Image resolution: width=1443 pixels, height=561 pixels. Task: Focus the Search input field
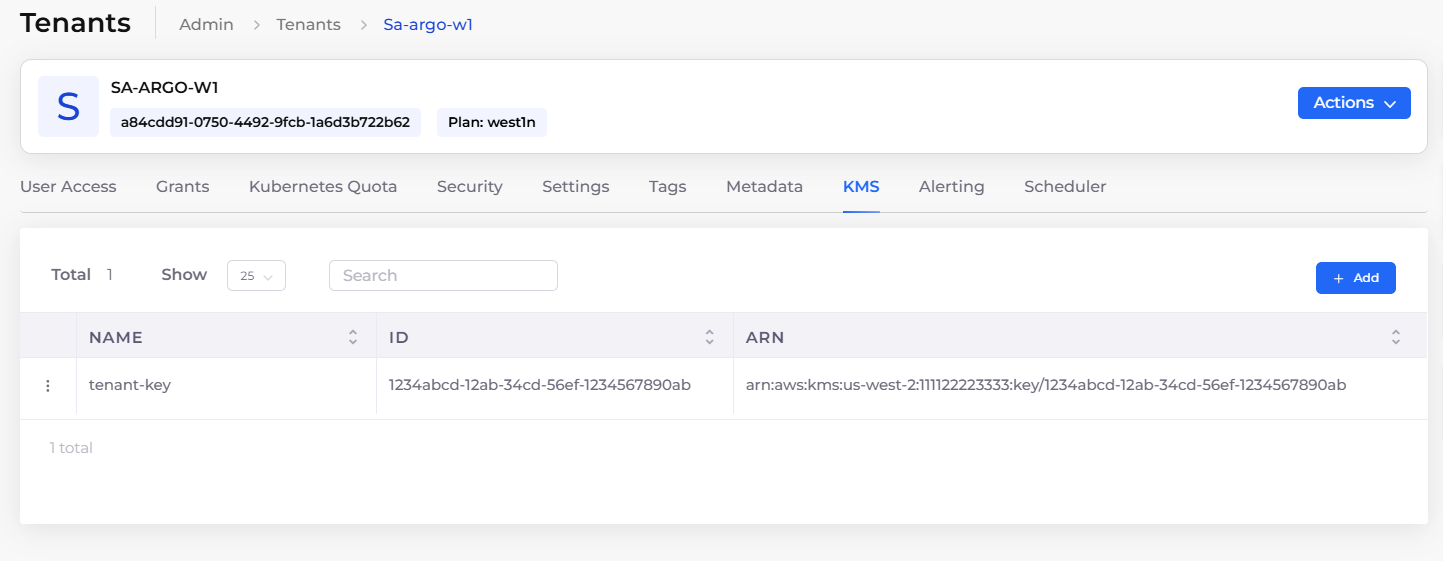443,276
